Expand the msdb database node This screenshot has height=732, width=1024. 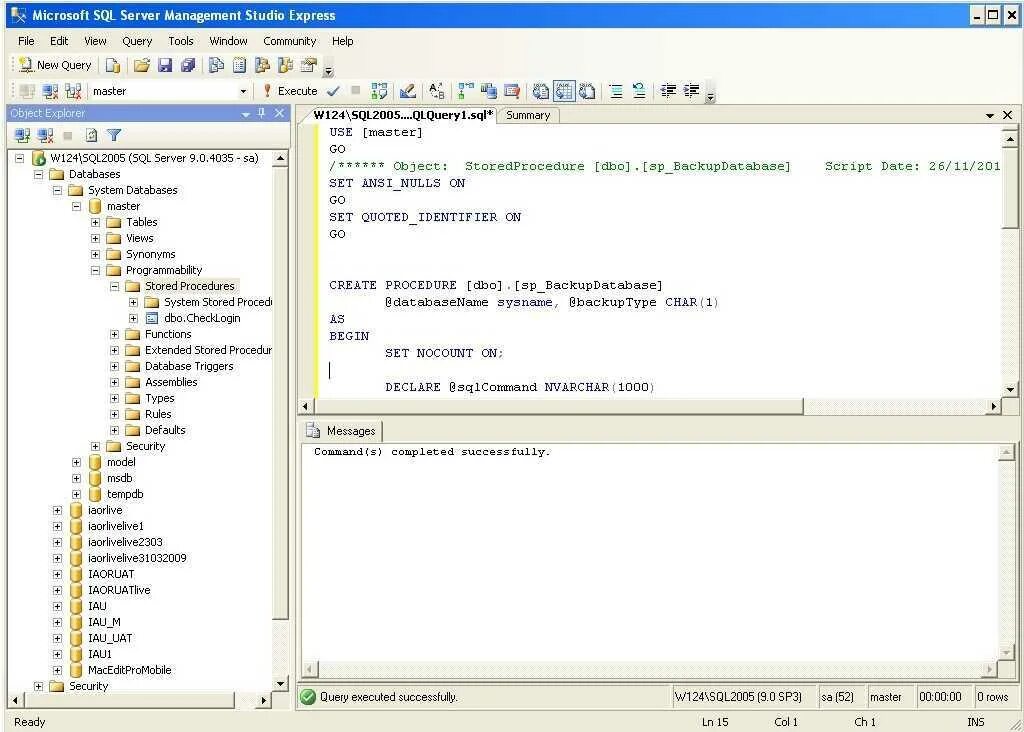click(x=76, y=479)
